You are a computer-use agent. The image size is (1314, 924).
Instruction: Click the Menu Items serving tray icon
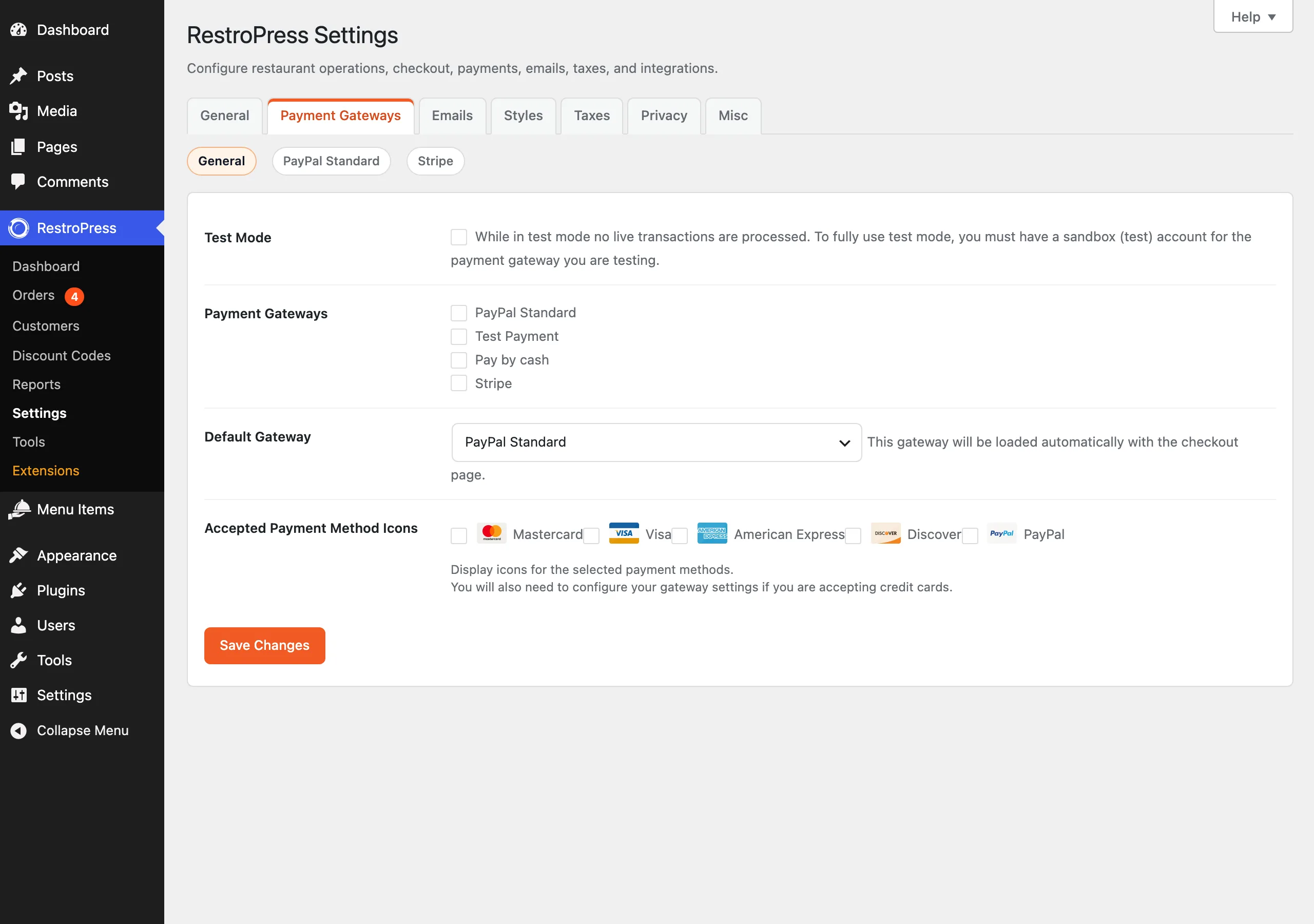[x=18, y=509]
